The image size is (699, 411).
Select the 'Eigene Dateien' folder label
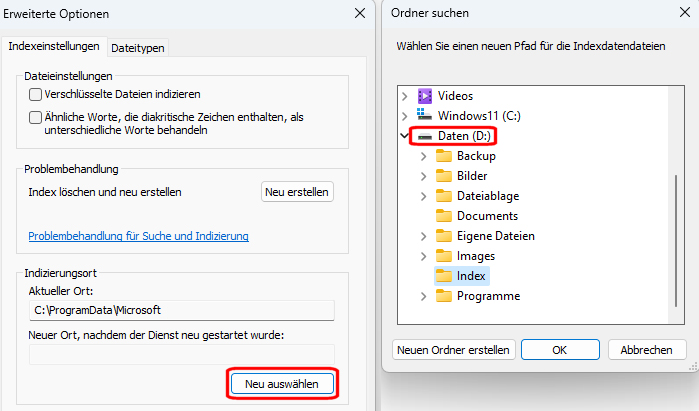coord(495,236)
